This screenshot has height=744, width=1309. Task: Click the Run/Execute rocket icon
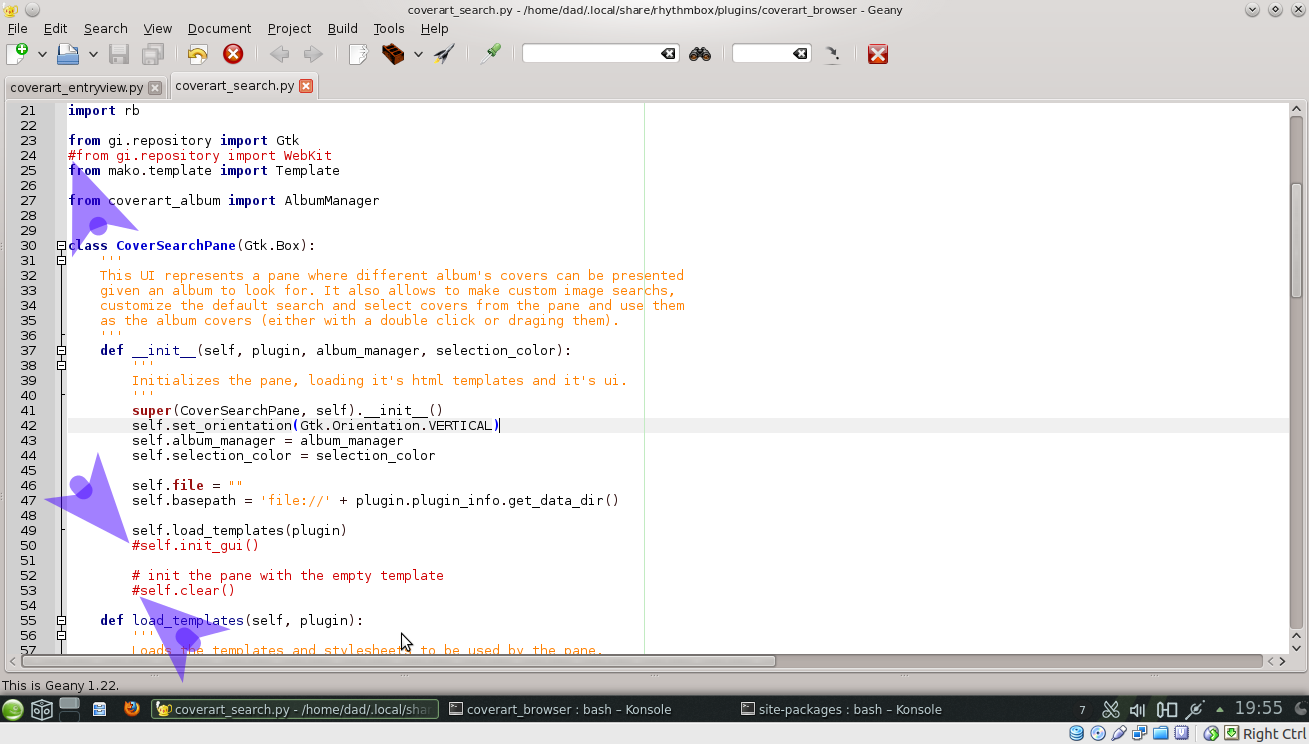tap(444, 54)
